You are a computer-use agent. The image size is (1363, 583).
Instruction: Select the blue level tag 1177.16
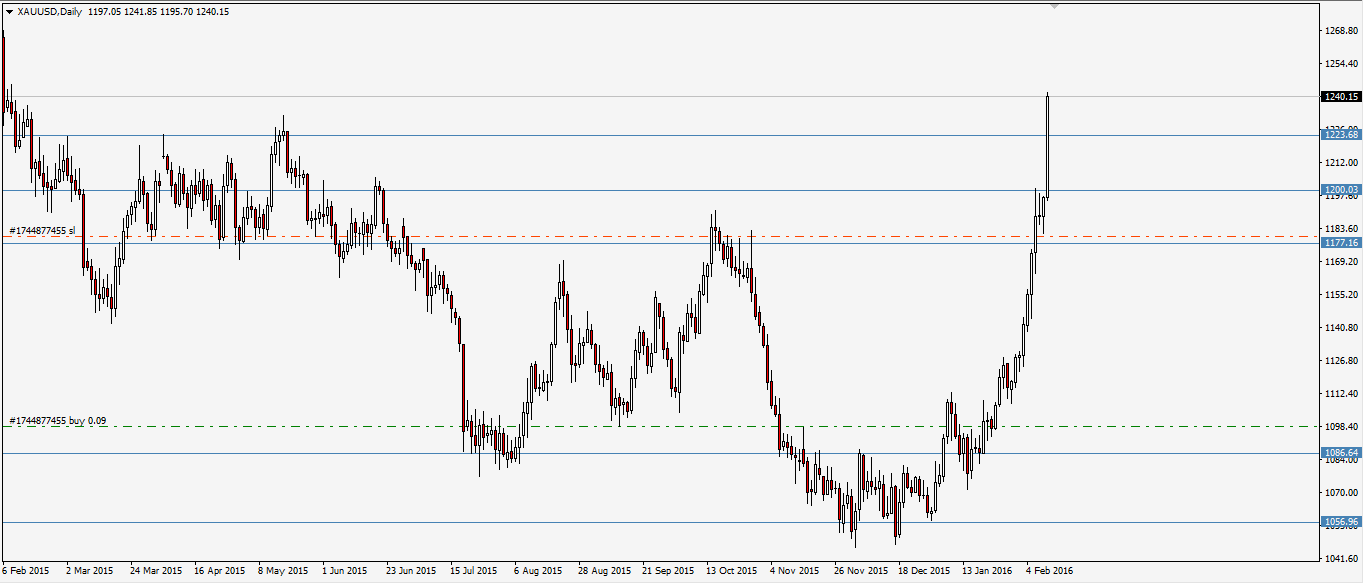(x=1341, y=243)
